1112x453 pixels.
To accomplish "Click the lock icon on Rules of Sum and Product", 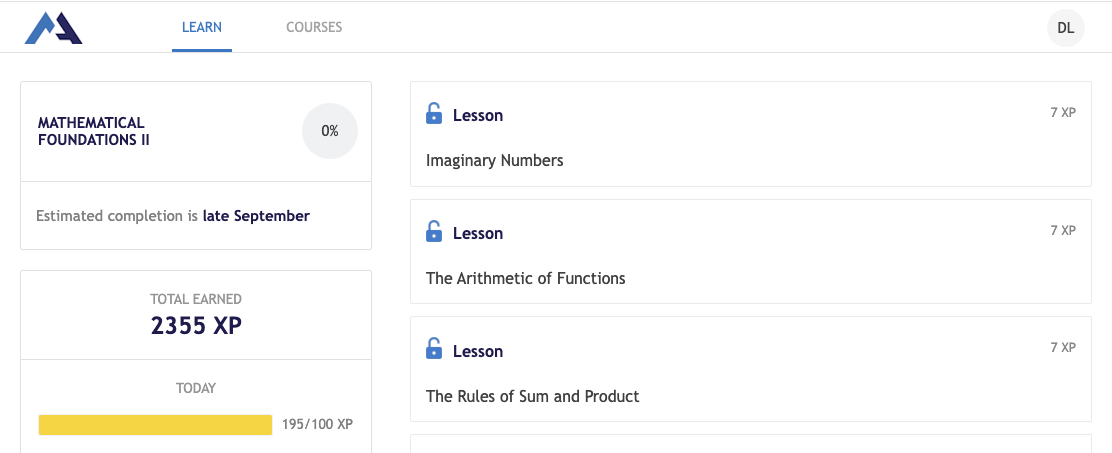I will 434,350.
